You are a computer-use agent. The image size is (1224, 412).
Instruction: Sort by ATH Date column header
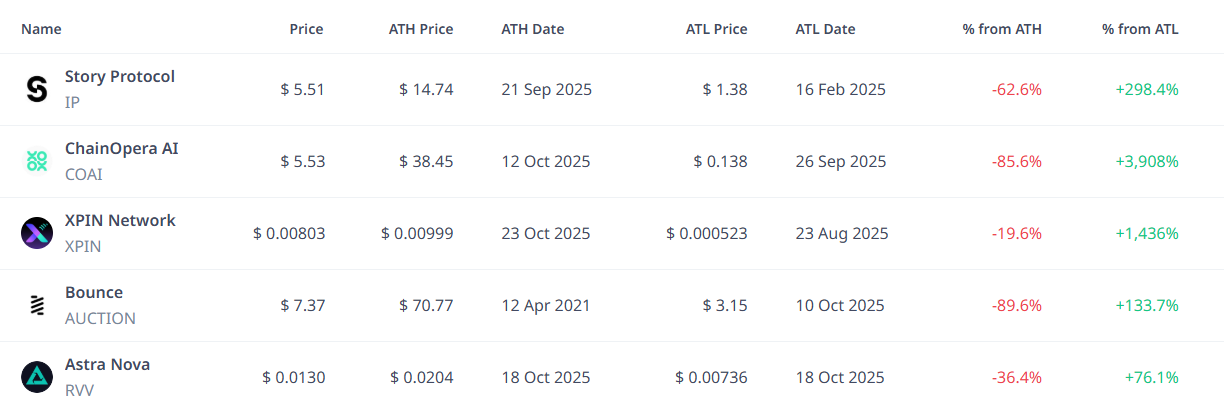coord(532,29)
